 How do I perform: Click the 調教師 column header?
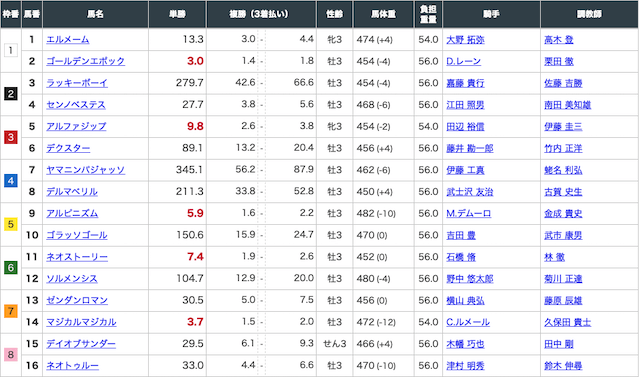590,14
